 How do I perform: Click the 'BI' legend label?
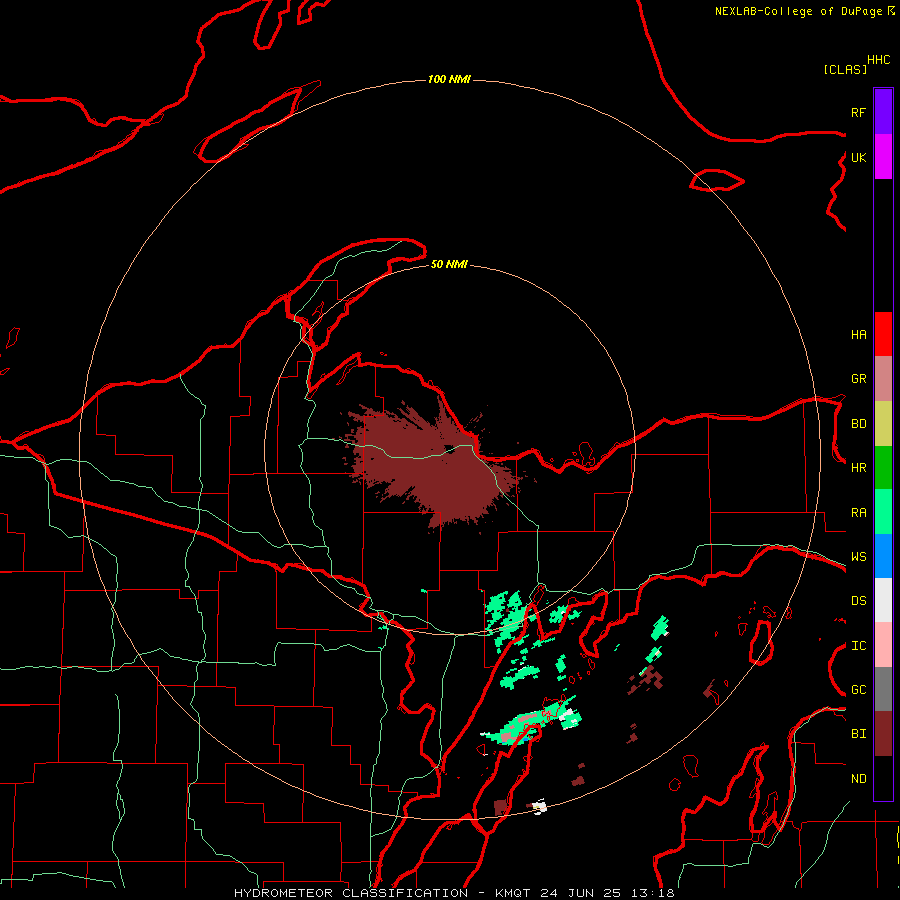[x=858, y=734]
